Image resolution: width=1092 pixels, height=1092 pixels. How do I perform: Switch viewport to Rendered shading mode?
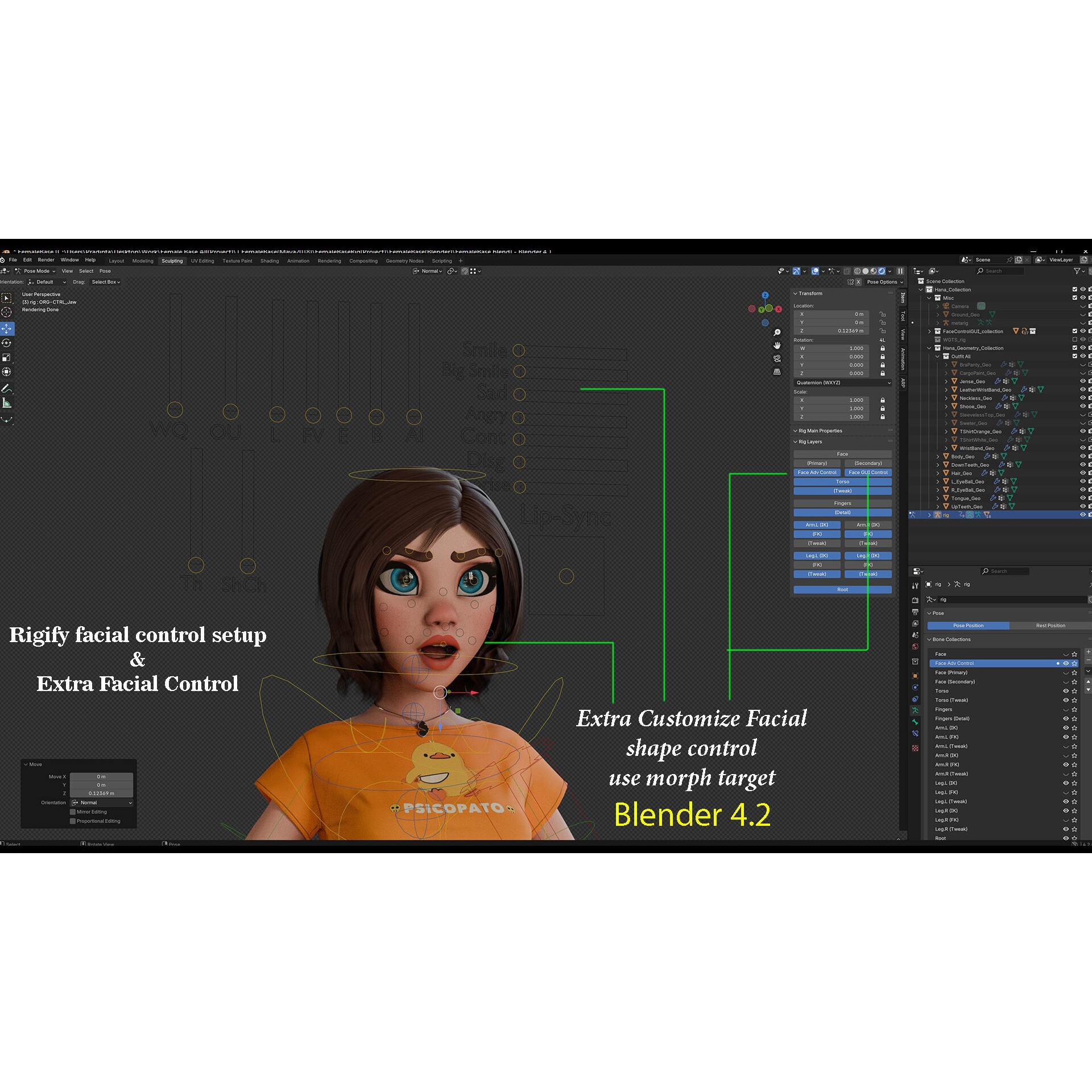click(882, 271)
